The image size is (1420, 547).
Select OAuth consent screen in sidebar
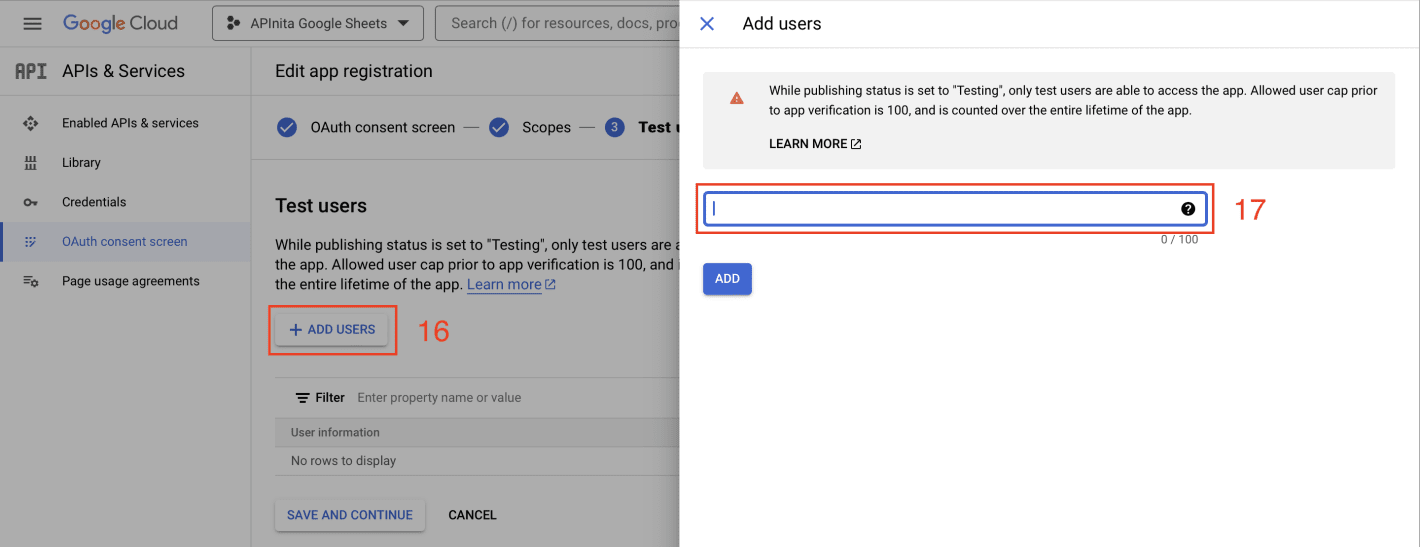125,241
